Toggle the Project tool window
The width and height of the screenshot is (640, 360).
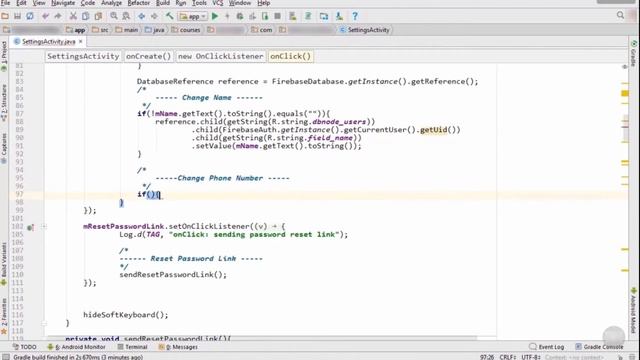point(4,56)
